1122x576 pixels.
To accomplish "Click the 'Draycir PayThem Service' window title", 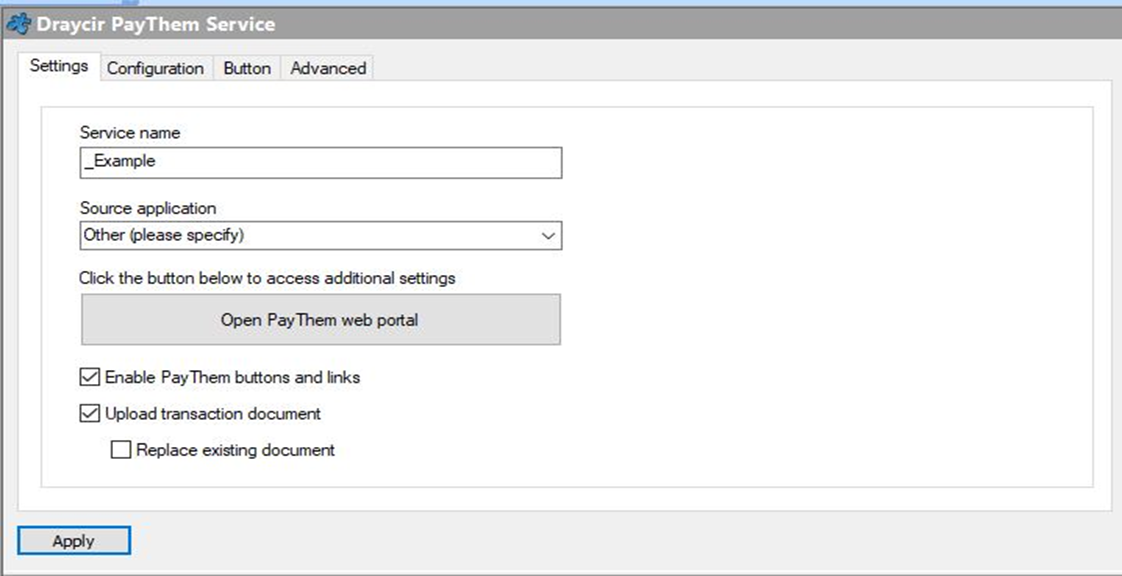I will (x=156, y=24).
